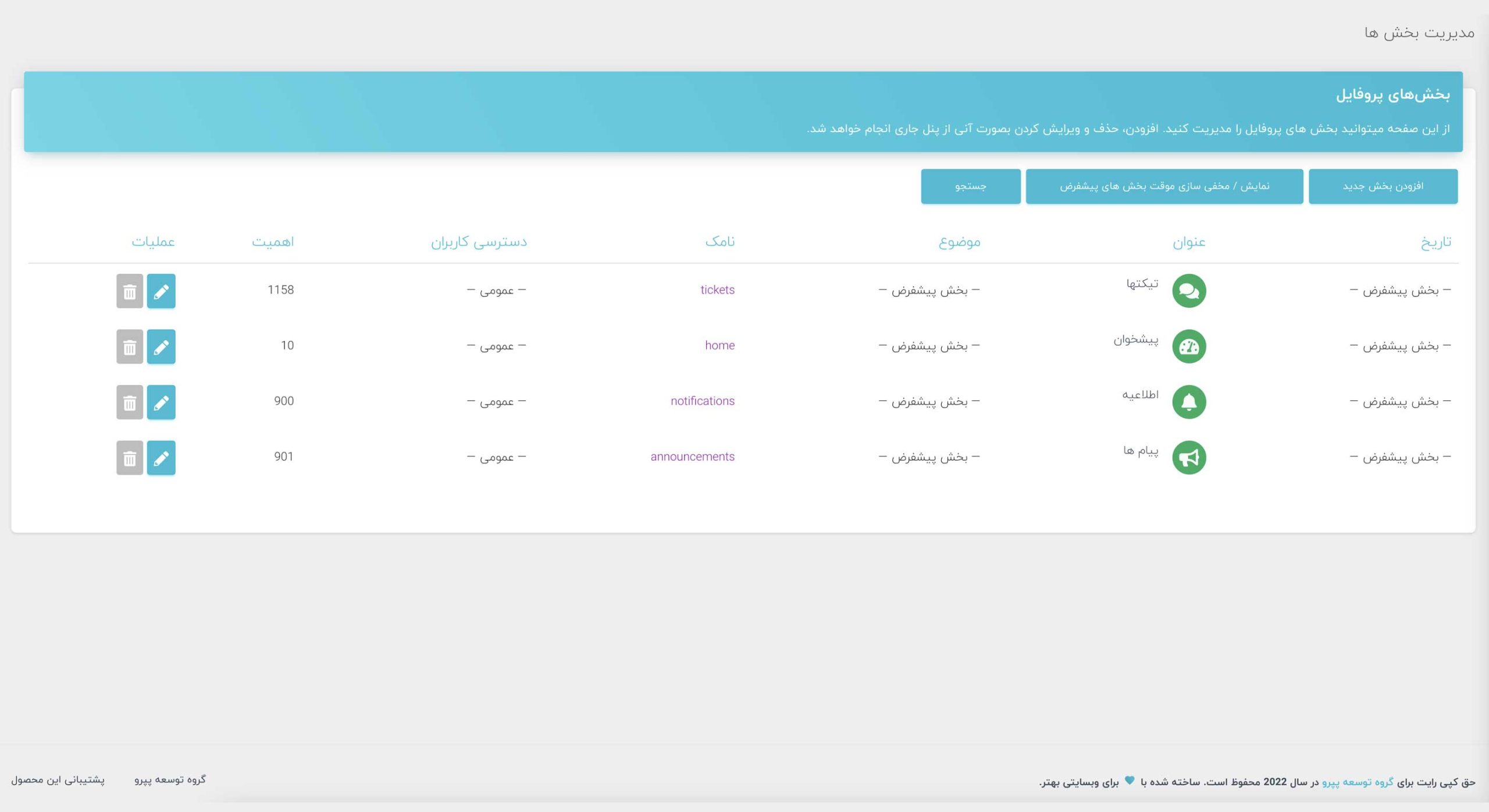Click the تاریخ column header
The height and width of the screenshot is (812, 1489).
(1436, 242)
